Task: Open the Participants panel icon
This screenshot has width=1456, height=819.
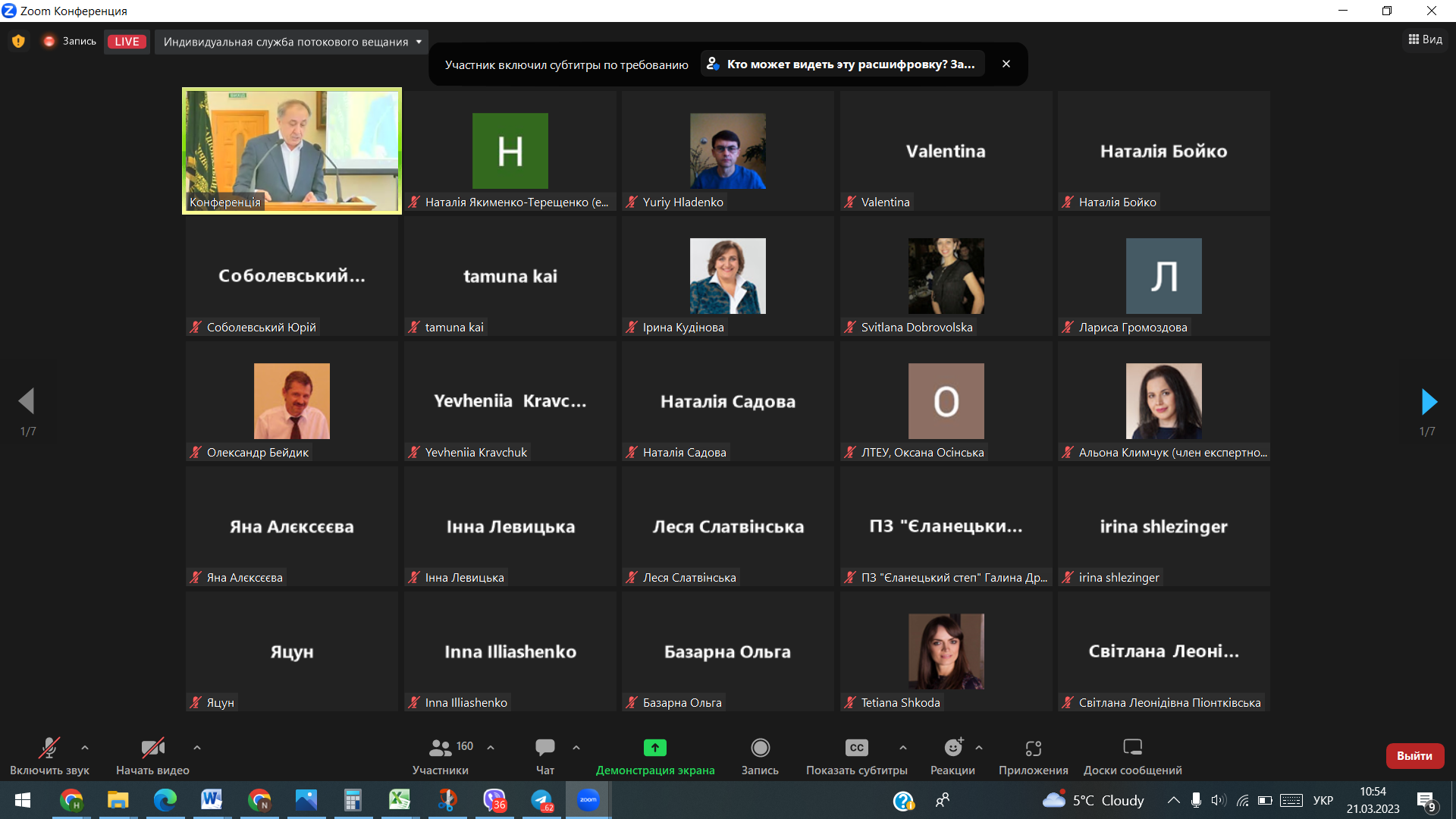Action: click(x=441, y=748)
